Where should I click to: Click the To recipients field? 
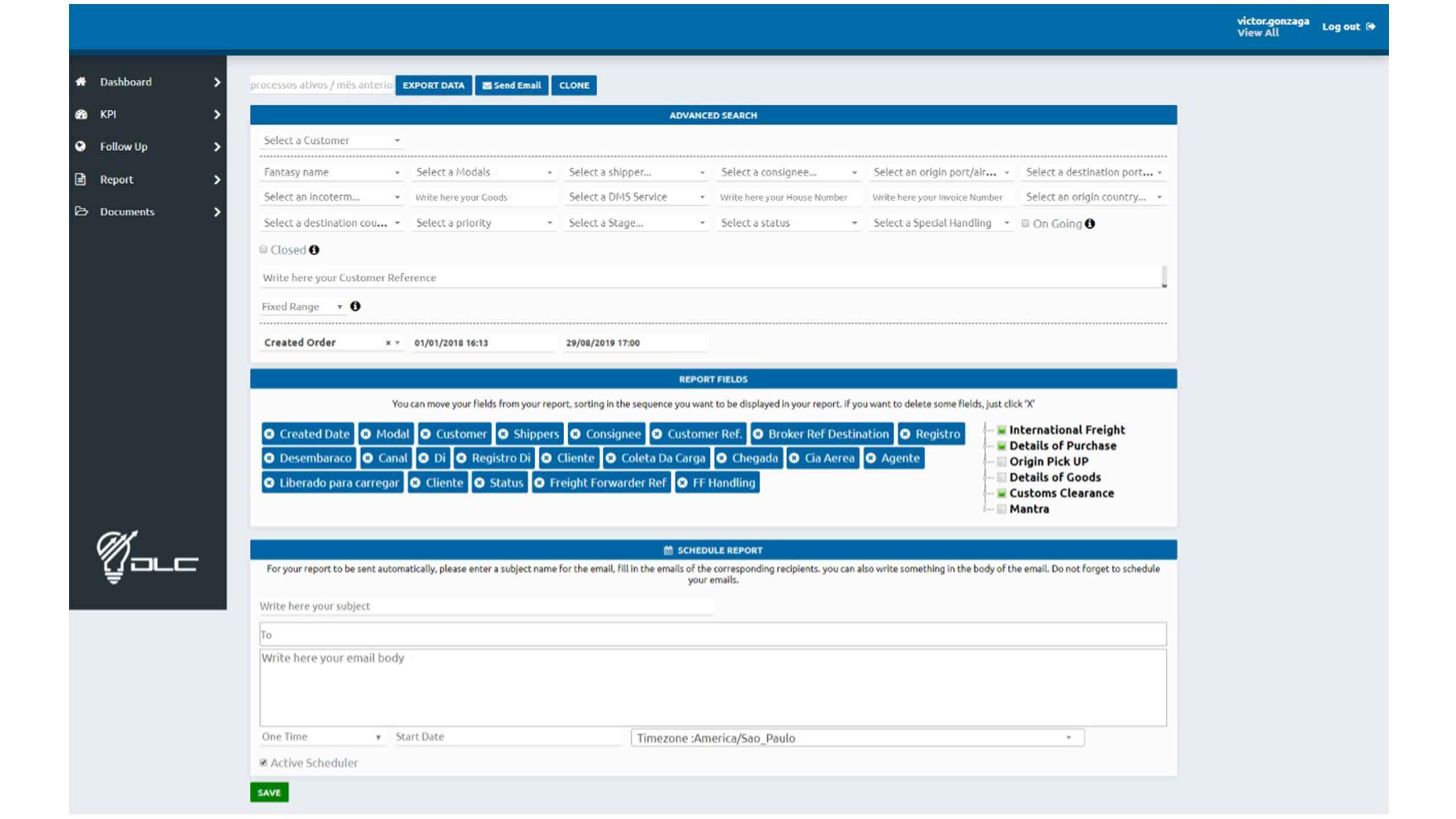[x=713, y=634]
